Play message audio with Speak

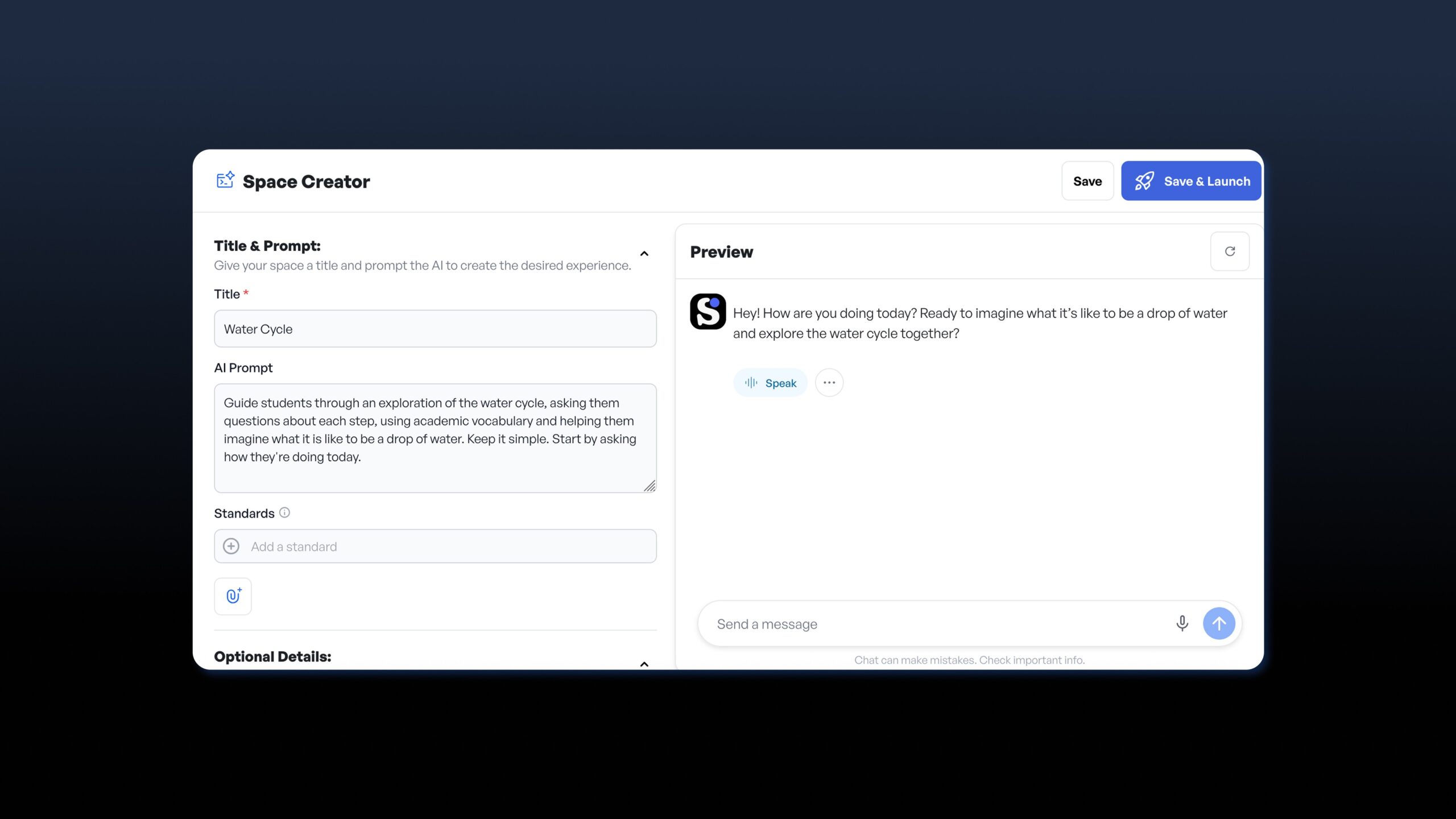(770, 383)
